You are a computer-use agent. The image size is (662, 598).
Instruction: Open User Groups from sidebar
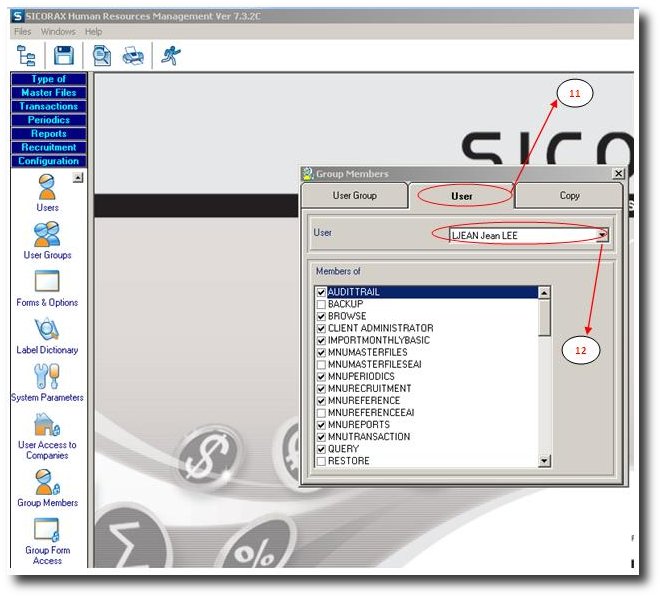[47, 235]
